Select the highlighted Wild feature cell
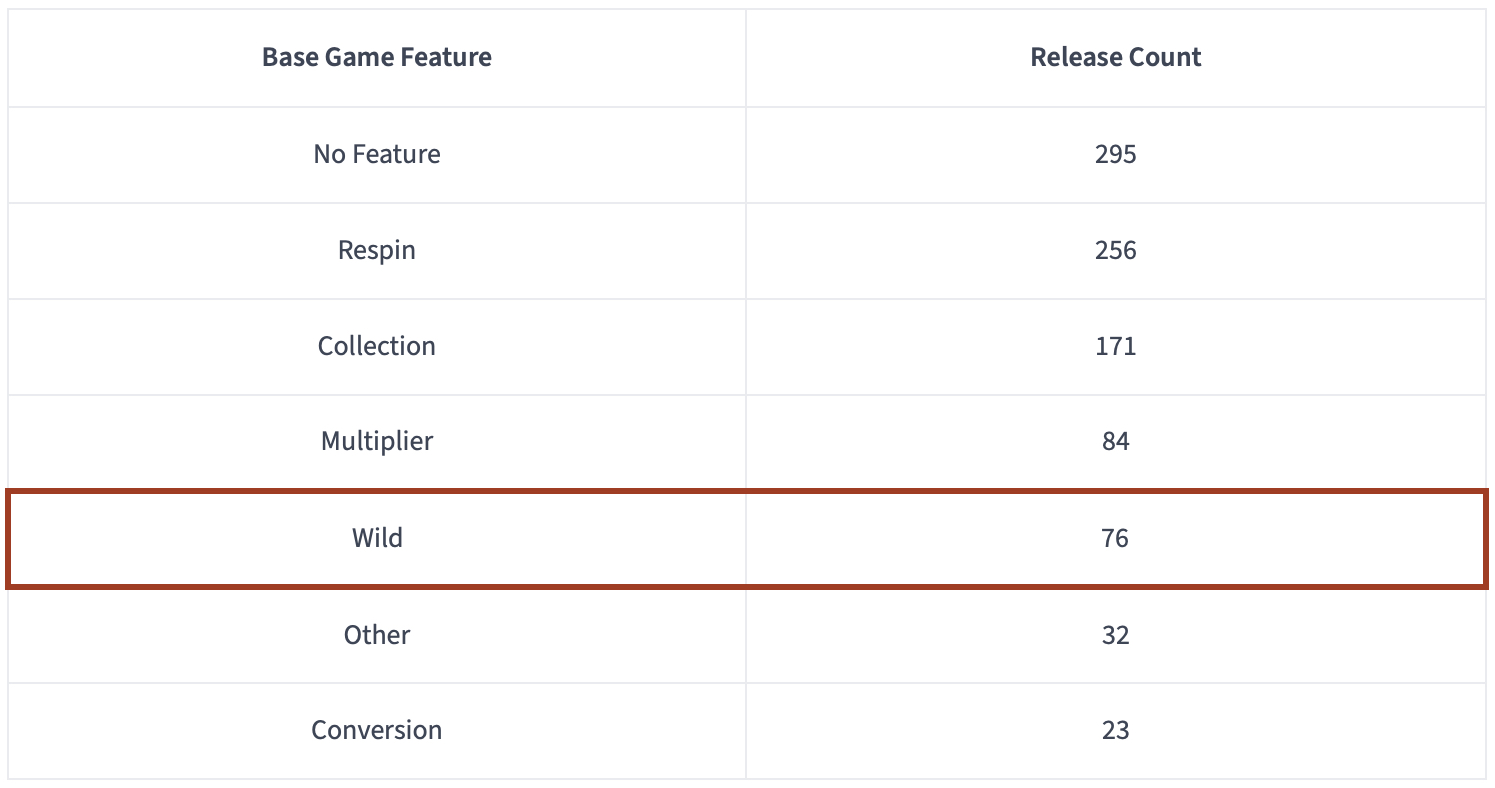Viewport: 1495px width, 788px height. click(377, 538)
